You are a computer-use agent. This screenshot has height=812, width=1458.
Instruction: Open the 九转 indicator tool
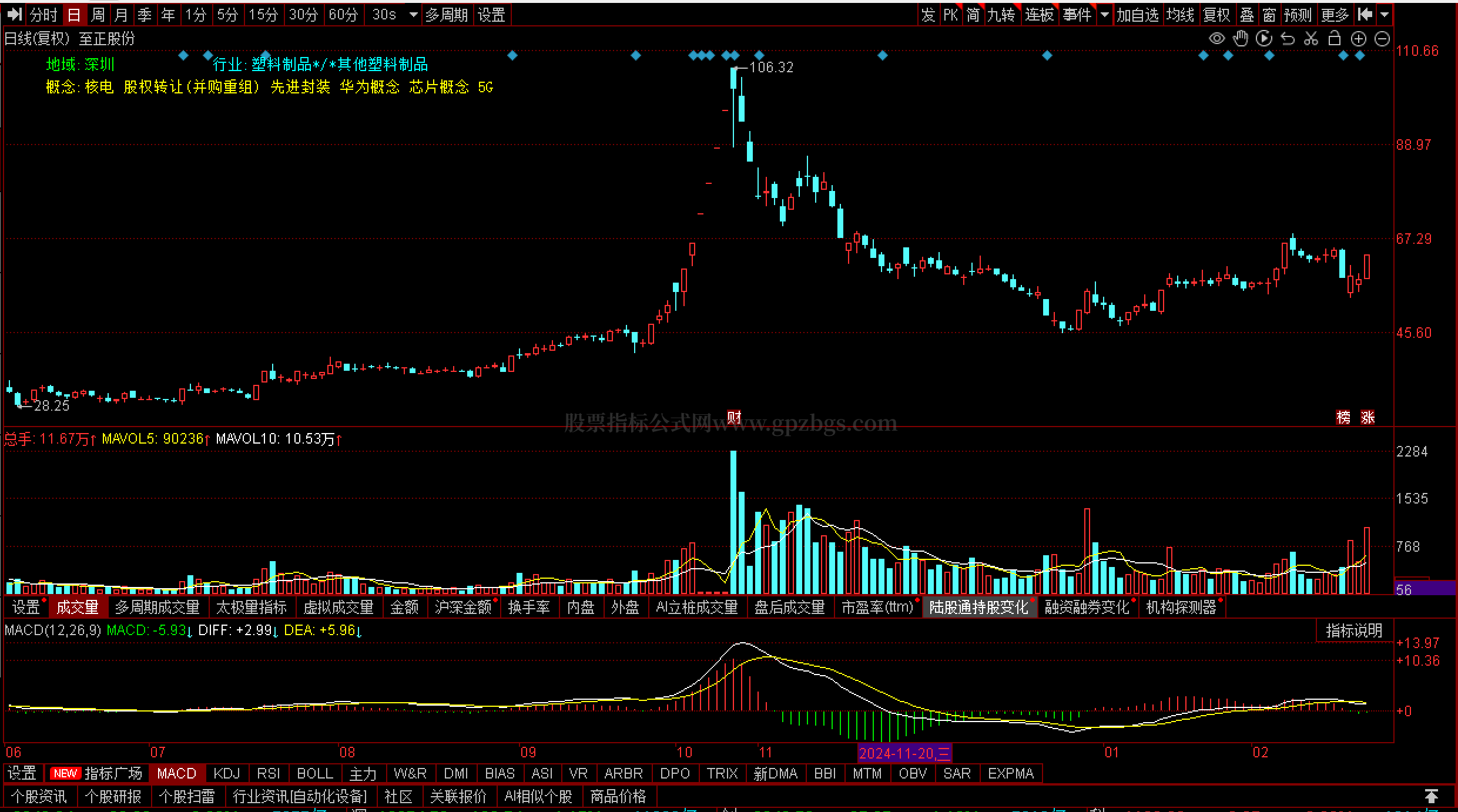[1001, 15]
